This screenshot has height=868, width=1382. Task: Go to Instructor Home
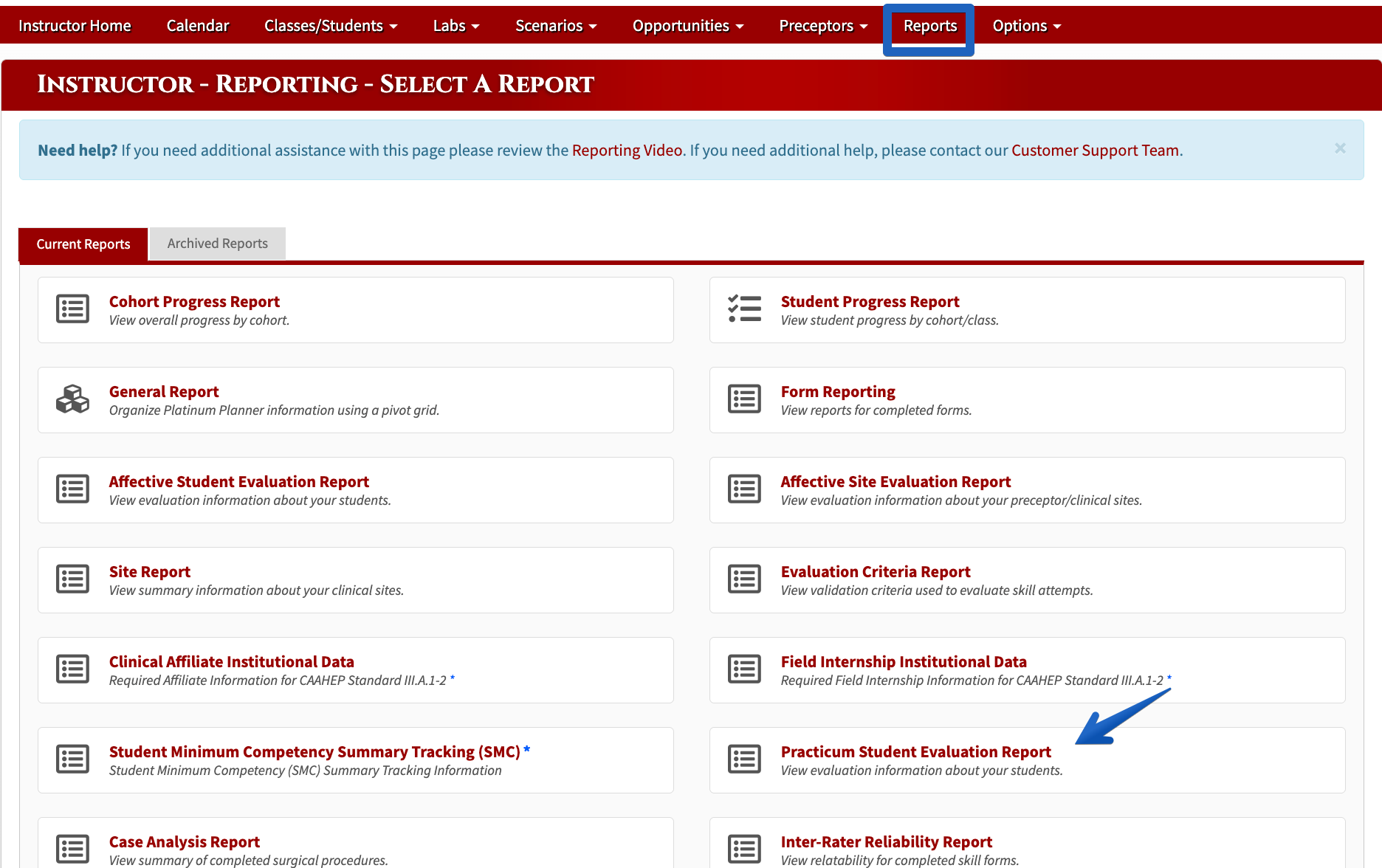[75, 26]
